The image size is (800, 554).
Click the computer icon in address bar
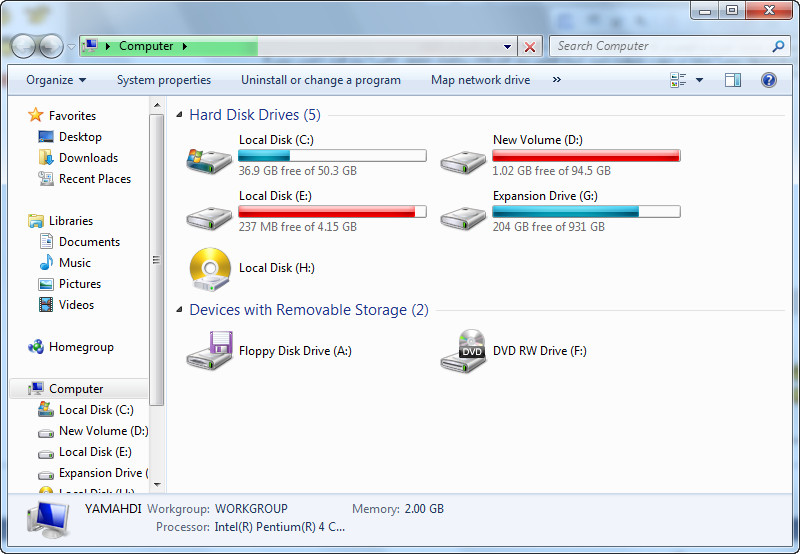pyautogui.click(x=90, y=46)
